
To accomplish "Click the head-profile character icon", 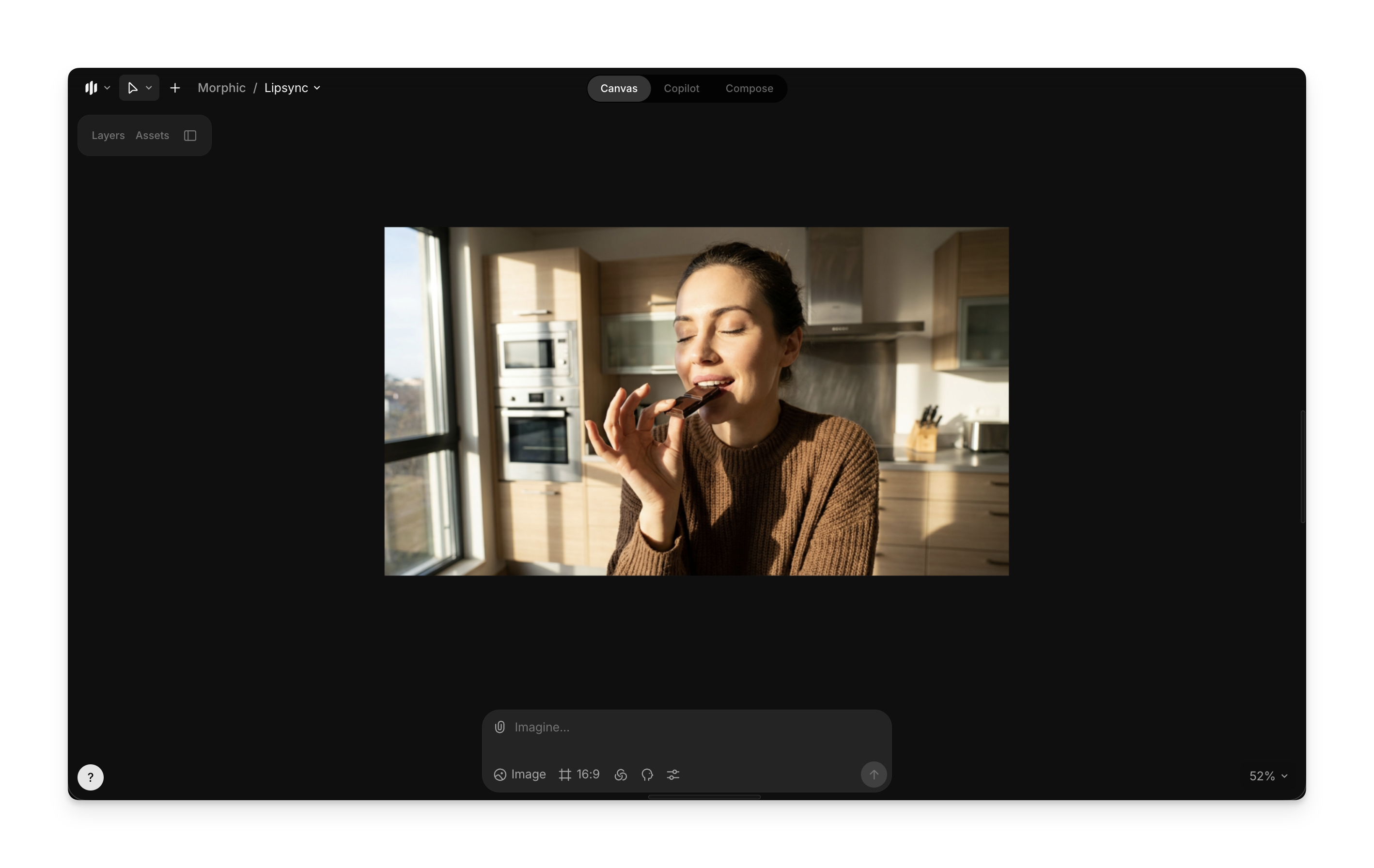I will [x=646, y=775].
